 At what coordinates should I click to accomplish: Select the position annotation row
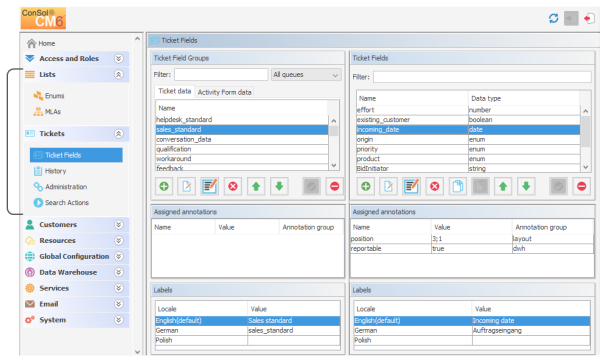pyautogui.click(x=472, y=239)
